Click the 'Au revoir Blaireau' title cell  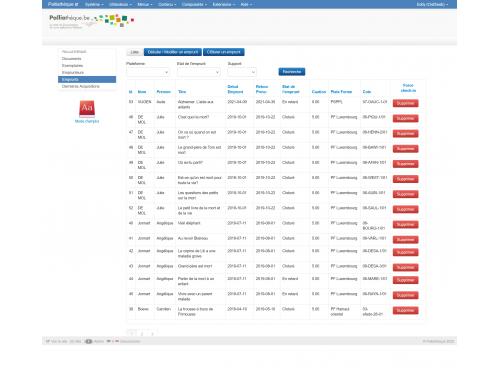coord(193,238)
